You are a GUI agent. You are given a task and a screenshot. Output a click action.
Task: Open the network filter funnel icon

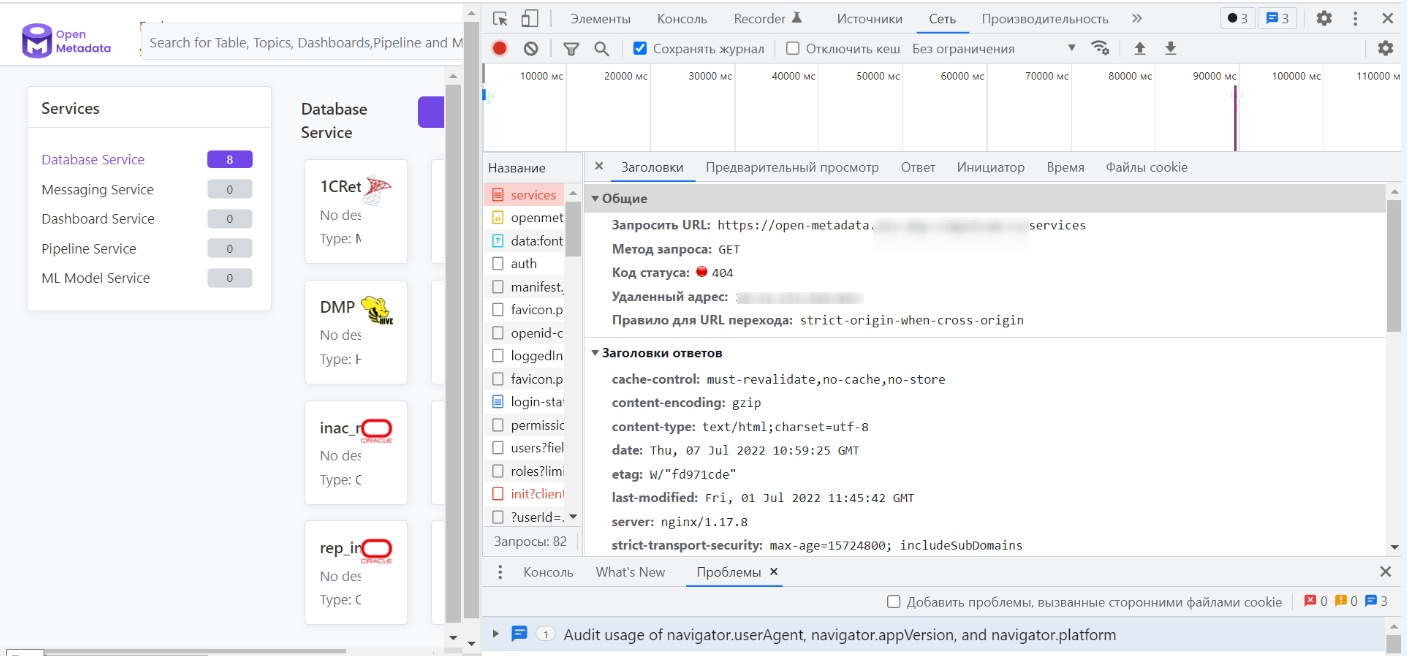(571, 48)
